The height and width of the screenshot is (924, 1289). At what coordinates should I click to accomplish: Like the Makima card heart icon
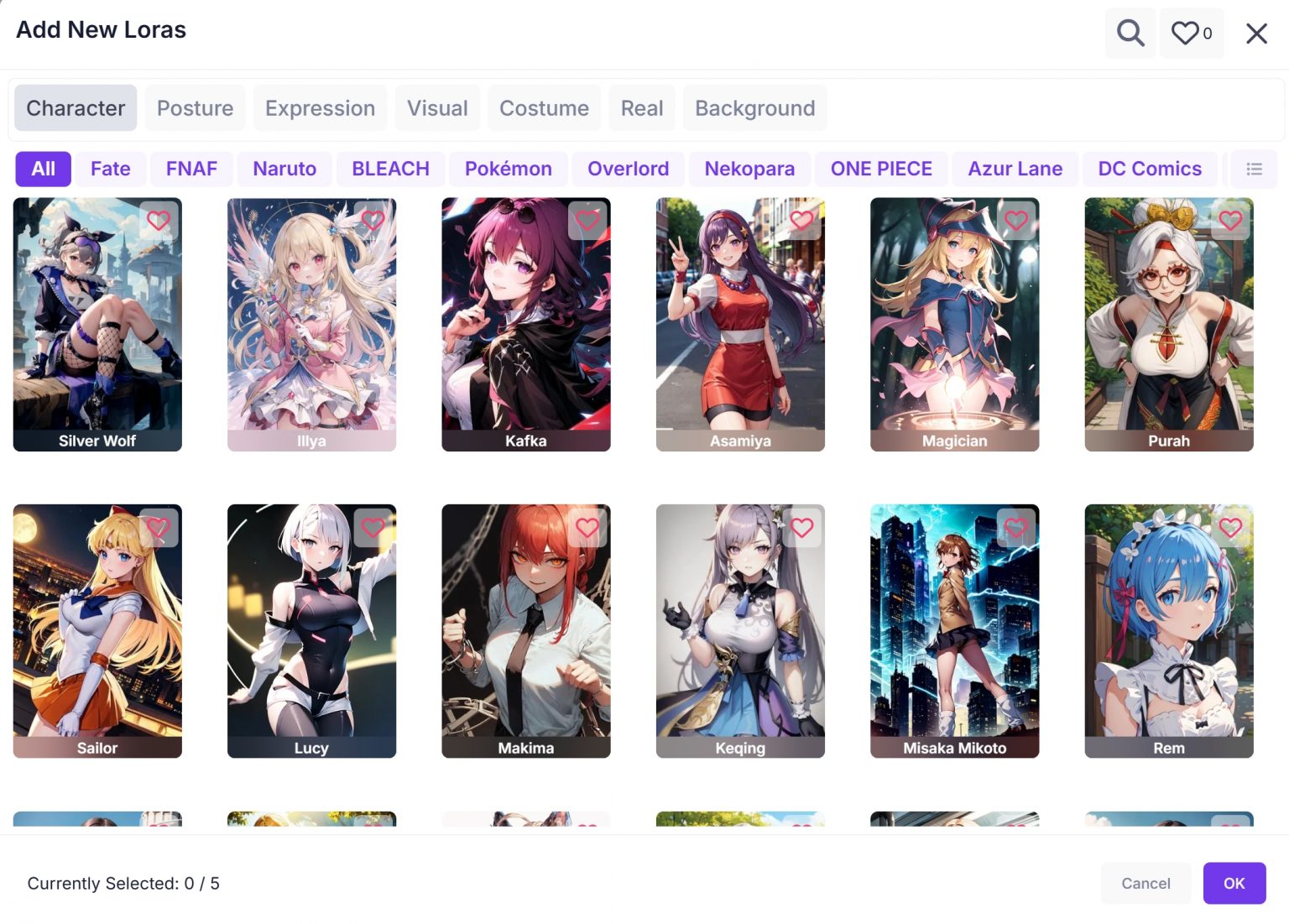(x=587, y=528)
